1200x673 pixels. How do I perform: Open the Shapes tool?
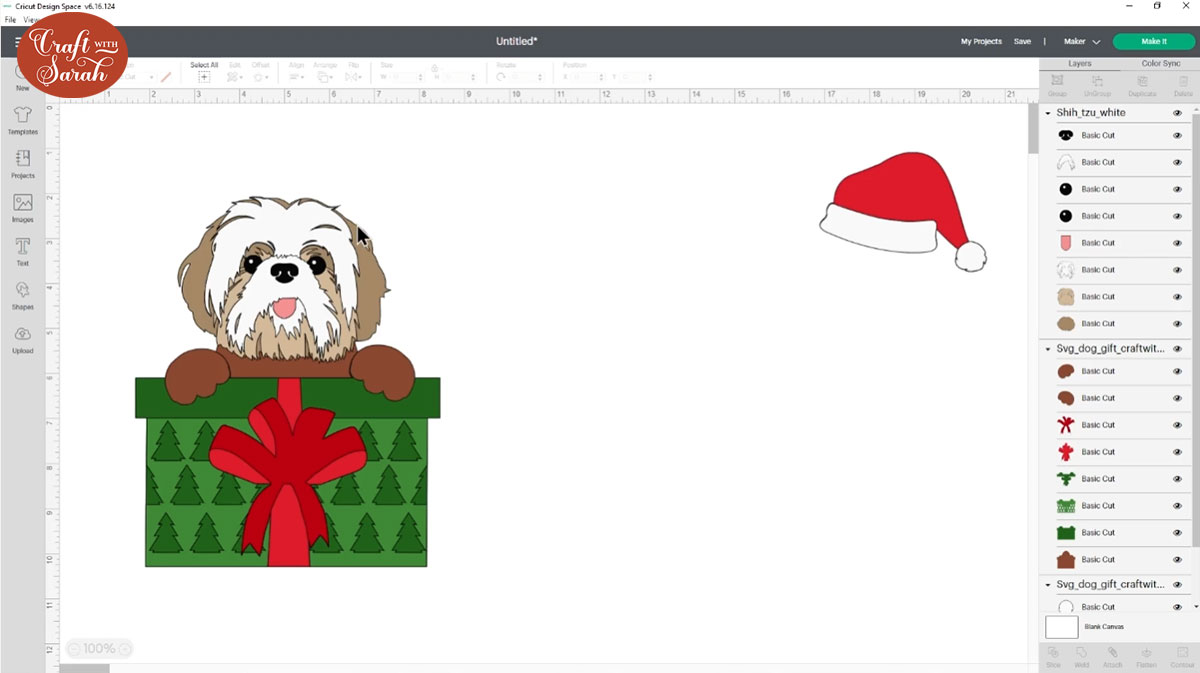click(22, 296)
